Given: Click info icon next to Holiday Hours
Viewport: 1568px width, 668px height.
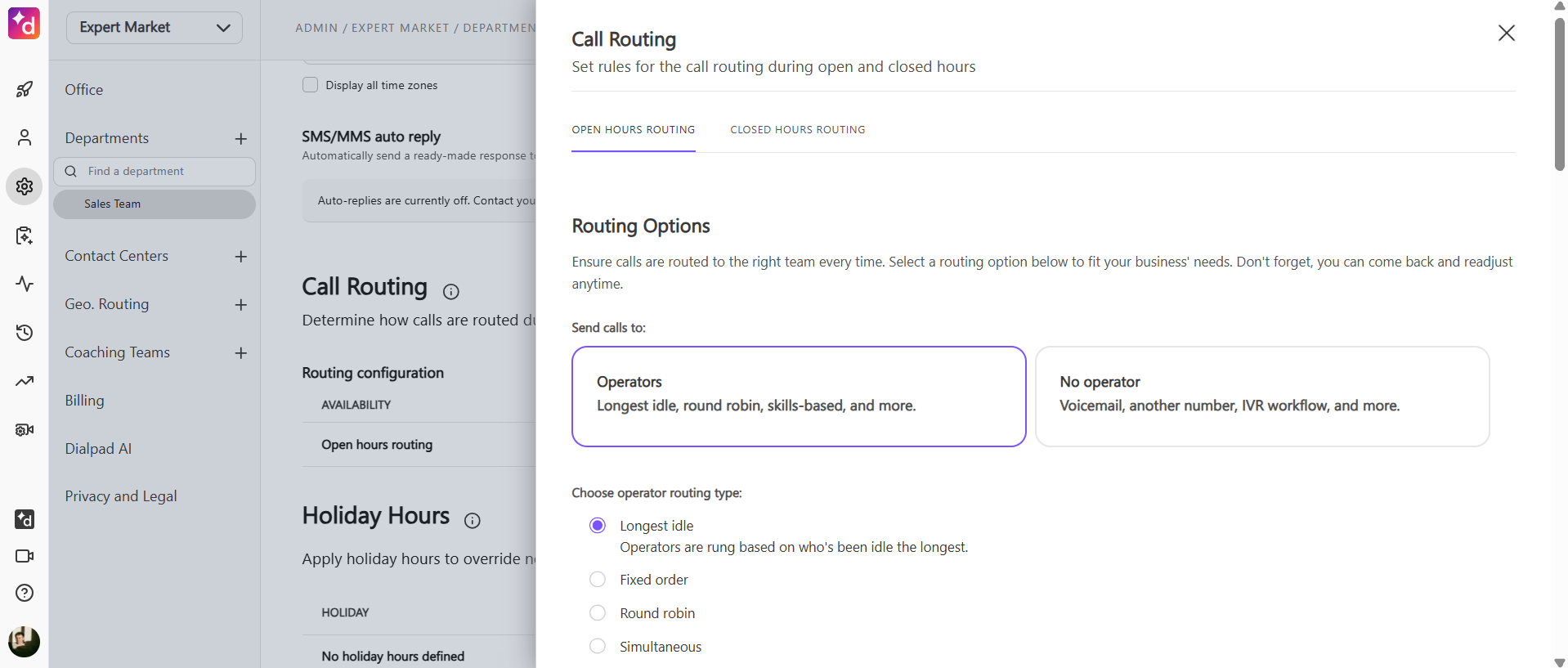Looking at the screenshot, I should tap(473, 520).
